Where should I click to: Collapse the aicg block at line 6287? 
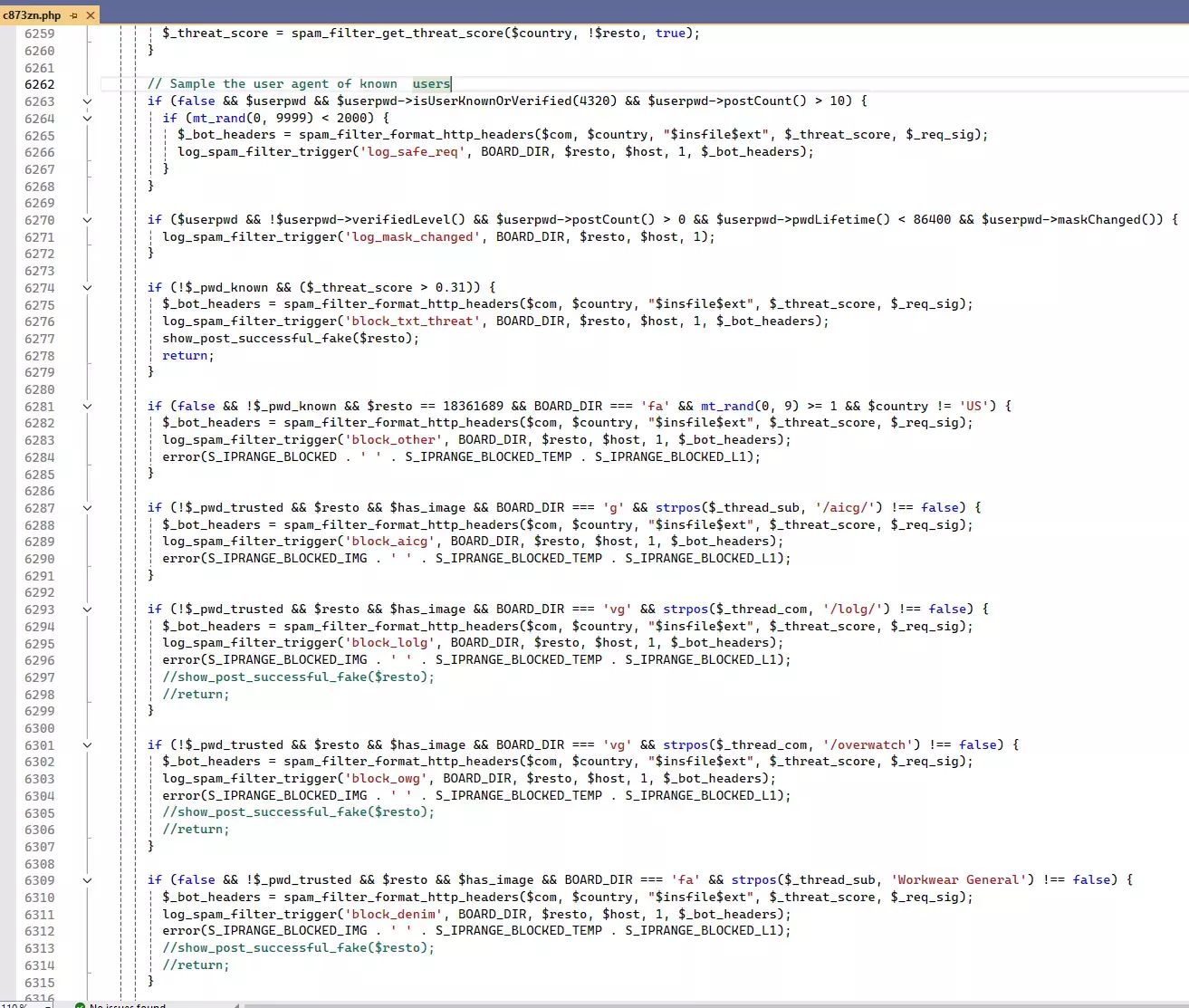click(87, 508)
